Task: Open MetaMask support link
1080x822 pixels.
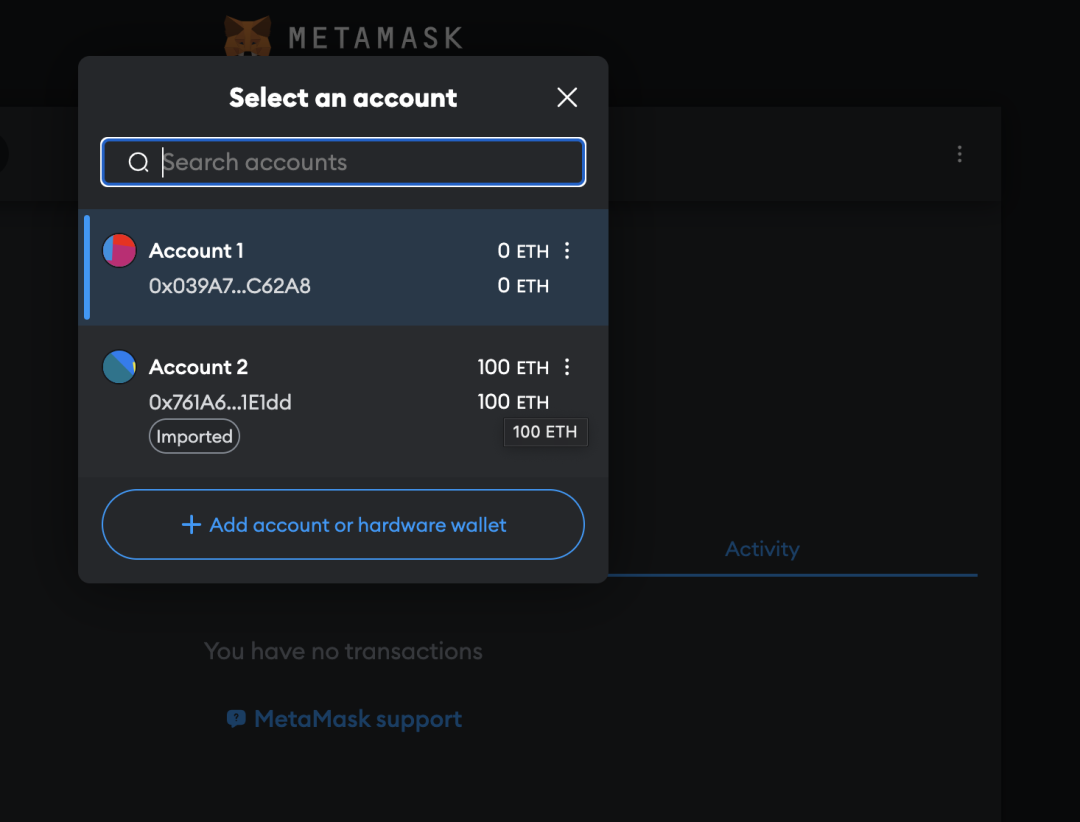Action: (x=358, y=719)
